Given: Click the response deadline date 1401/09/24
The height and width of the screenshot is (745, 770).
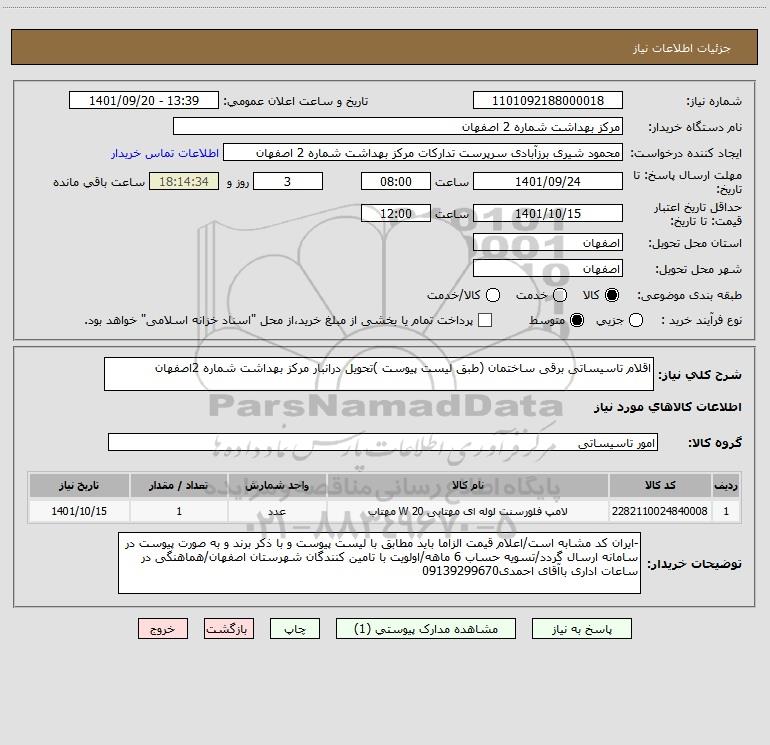Looking at the screenshot, I should coord(548,181).
